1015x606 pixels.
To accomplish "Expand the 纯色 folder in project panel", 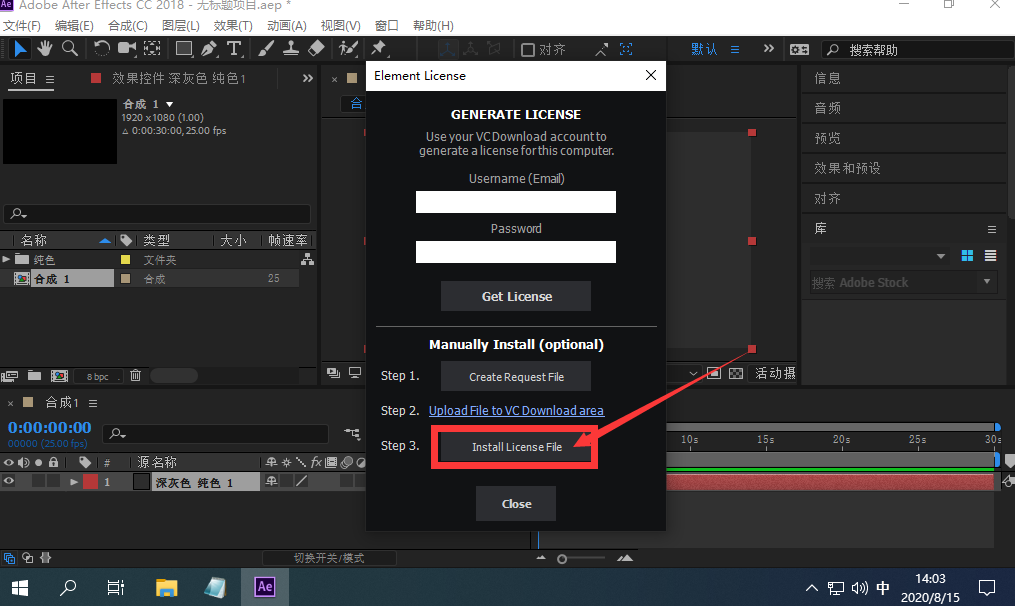I will 6,259.
